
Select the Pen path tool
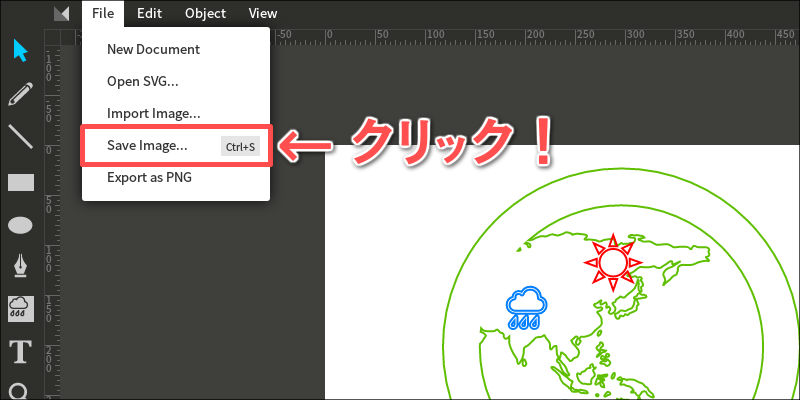21,266
